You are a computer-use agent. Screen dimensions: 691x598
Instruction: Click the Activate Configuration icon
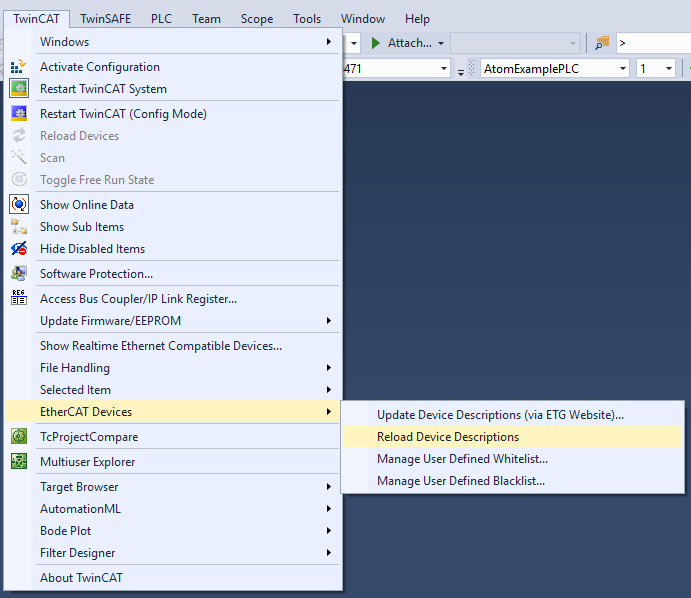click(x=19, y=67)
